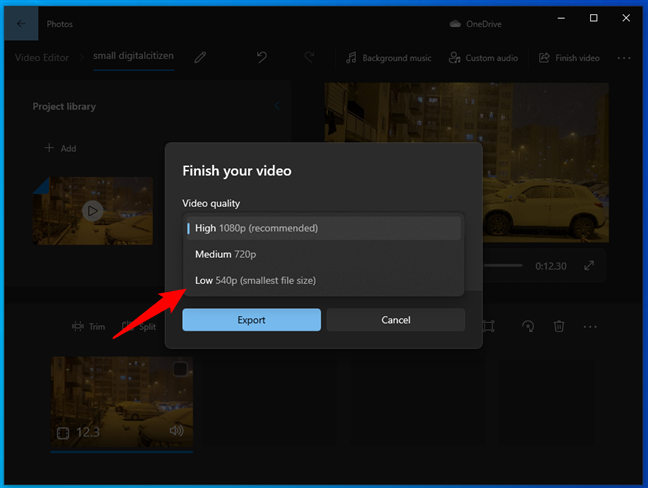Viewport: 648px width, 488px height.
Task: Open top toolbar more options ellipsis
Action: point(624,58)
